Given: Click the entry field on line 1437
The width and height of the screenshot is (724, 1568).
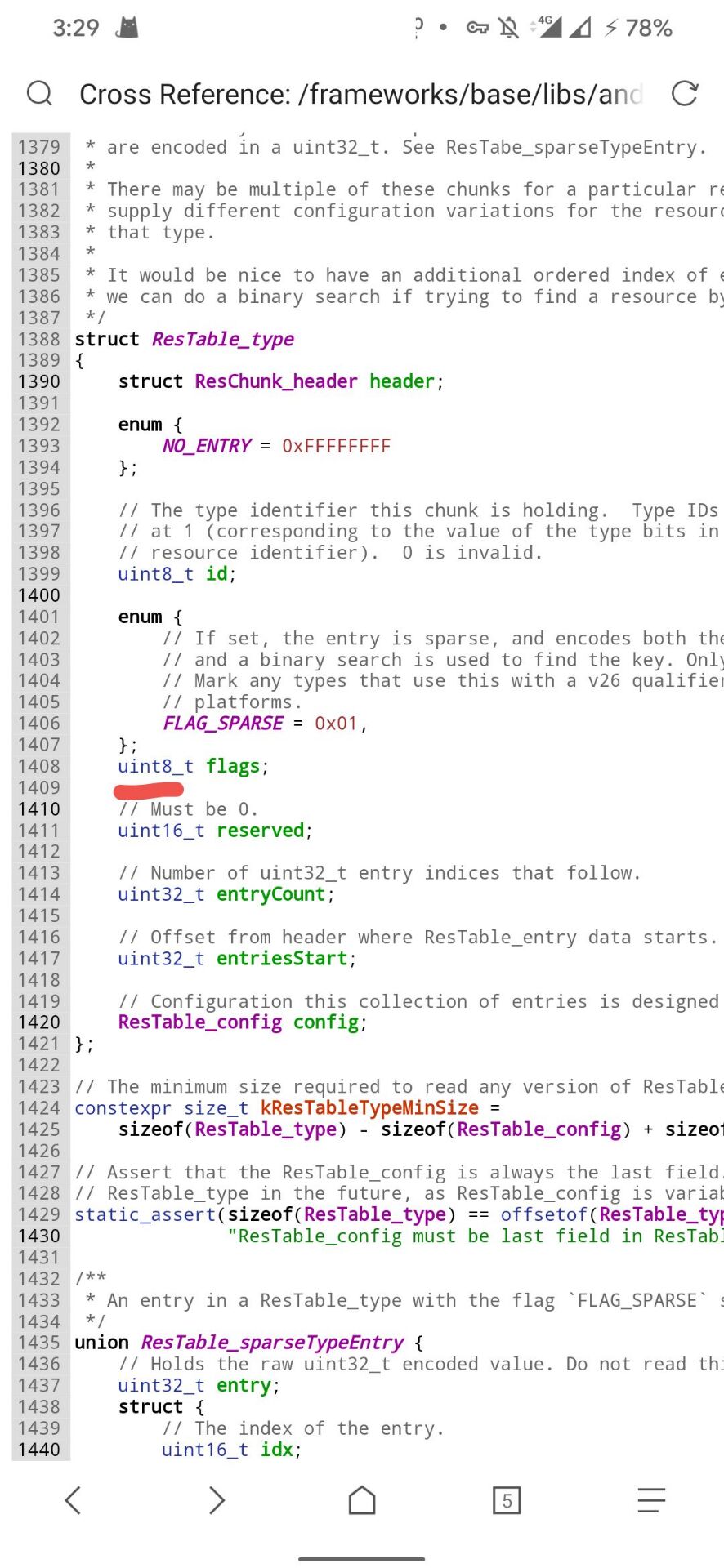Looking at the screenshot, I should click(x=244, y=1386).
